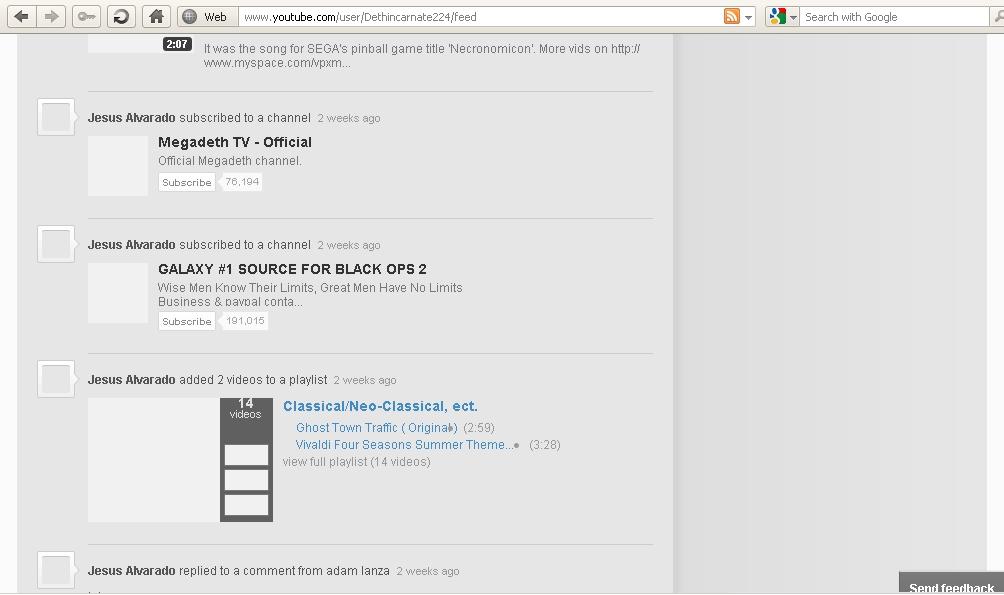Viewport: 1004px width, 595px height.
Task: Open avatar next to Megadeth subscription activity
Action: tap(56, 117)
